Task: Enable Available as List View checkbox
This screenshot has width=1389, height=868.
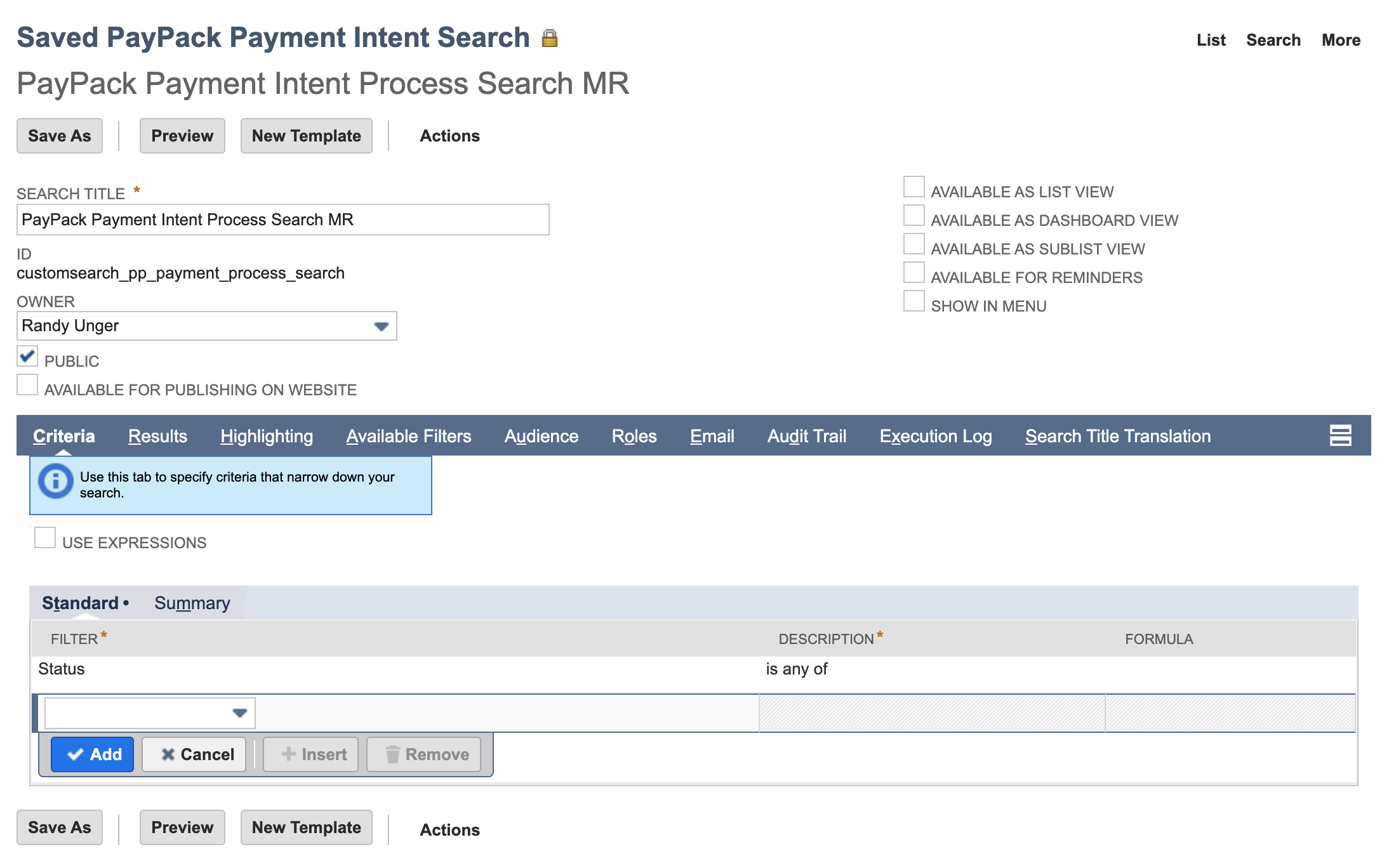Action: [x=914, y=187]
